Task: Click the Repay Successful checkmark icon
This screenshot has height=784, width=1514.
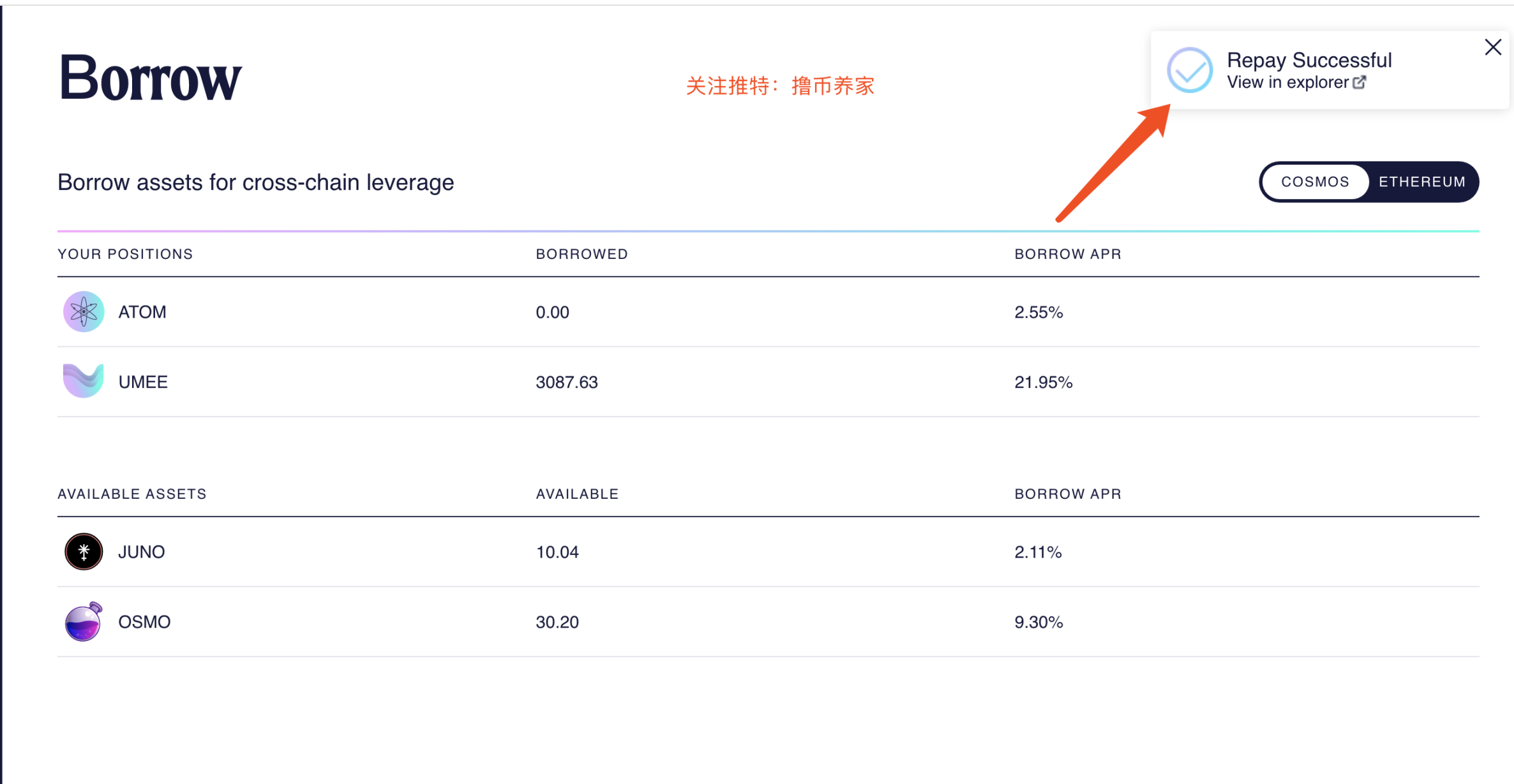Action: (x=1190, y=70)
